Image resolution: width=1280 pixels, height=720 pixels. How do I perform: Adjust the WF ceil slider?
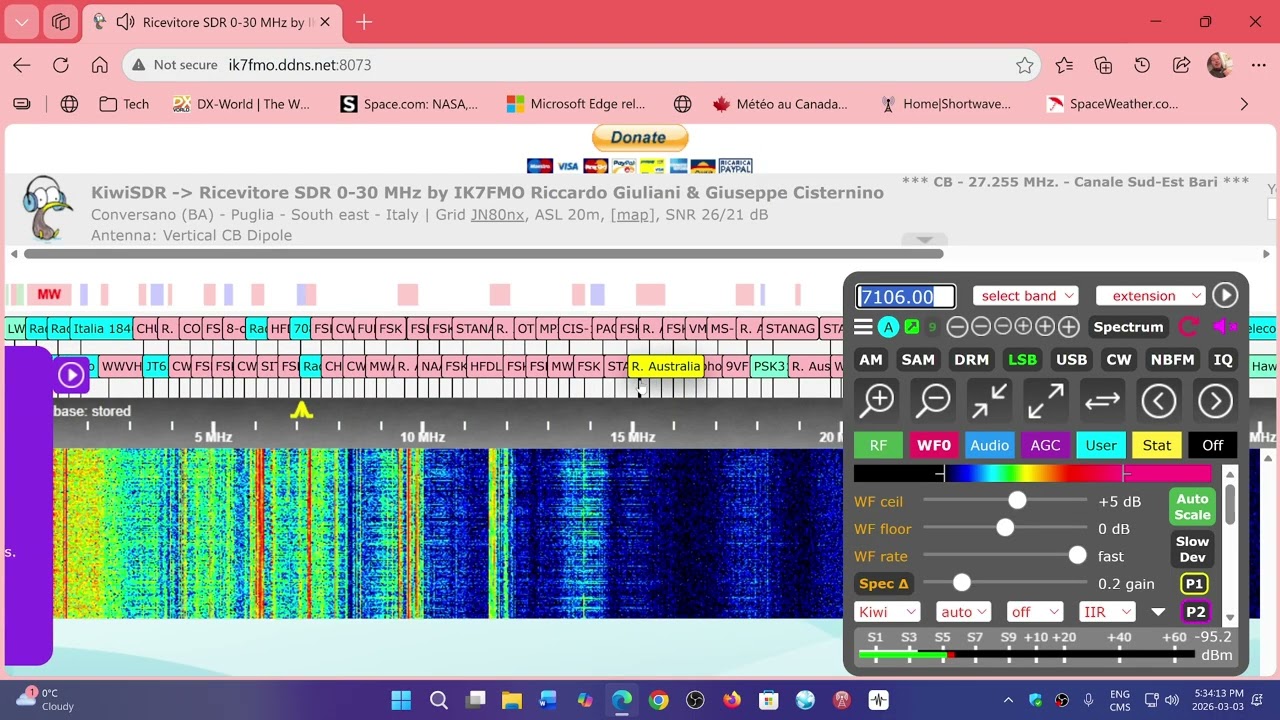pos(1005,502)
